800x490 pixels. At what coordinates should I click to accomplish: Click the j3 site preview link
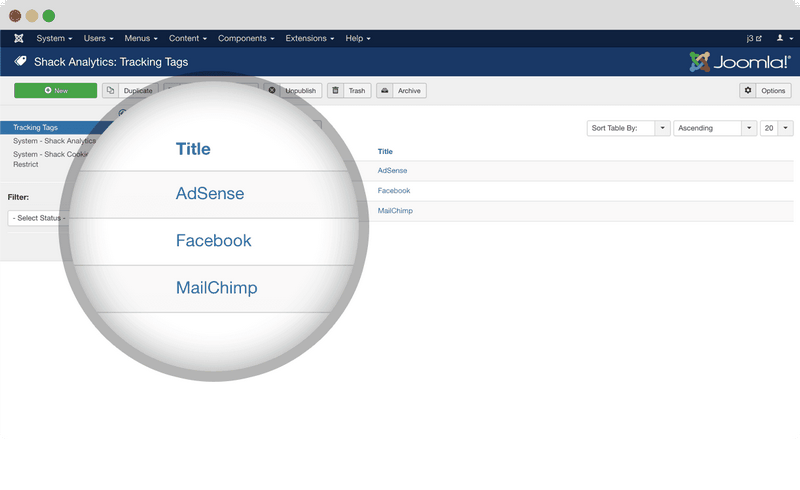point(753,38)
